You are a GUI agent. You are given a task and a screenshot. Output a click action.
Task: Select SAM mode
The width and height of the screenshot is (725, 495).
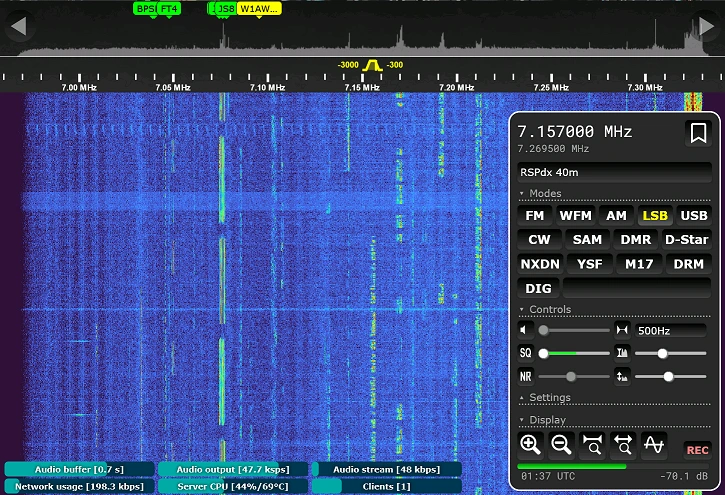point(587,239)
